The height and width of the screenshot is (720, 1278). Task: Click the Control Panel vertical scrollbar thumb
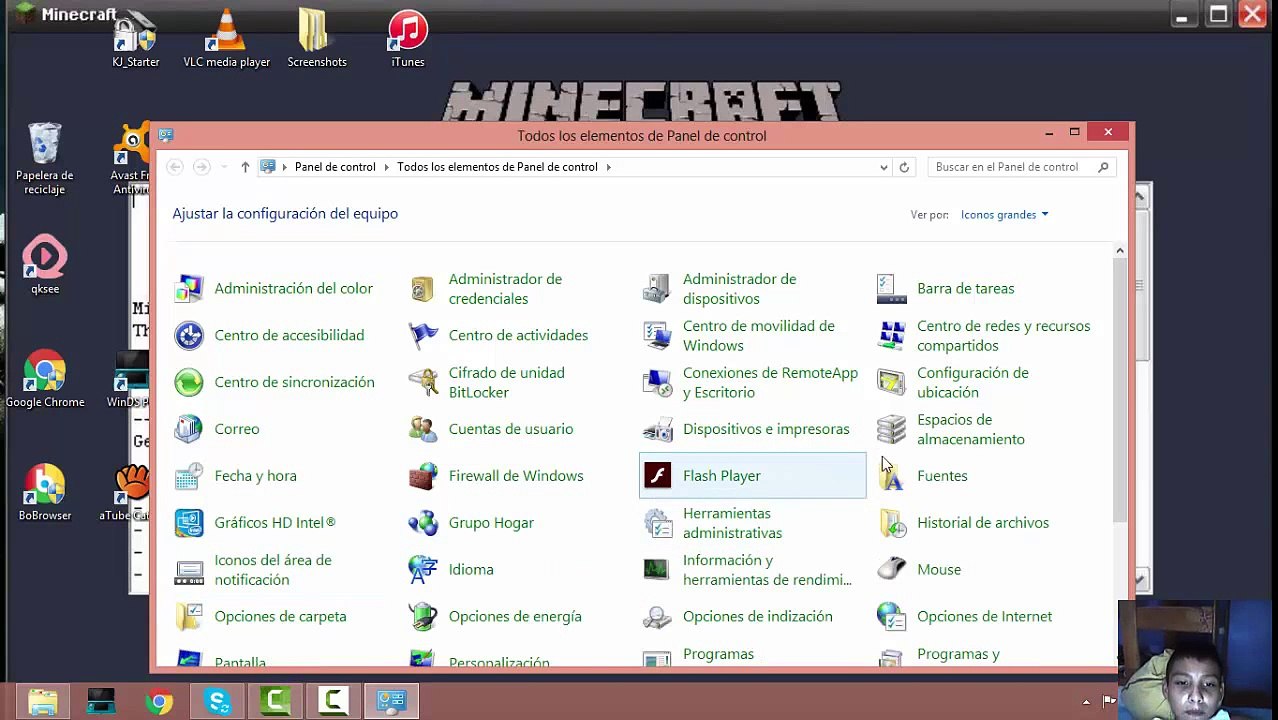(x=1120, y=390)
